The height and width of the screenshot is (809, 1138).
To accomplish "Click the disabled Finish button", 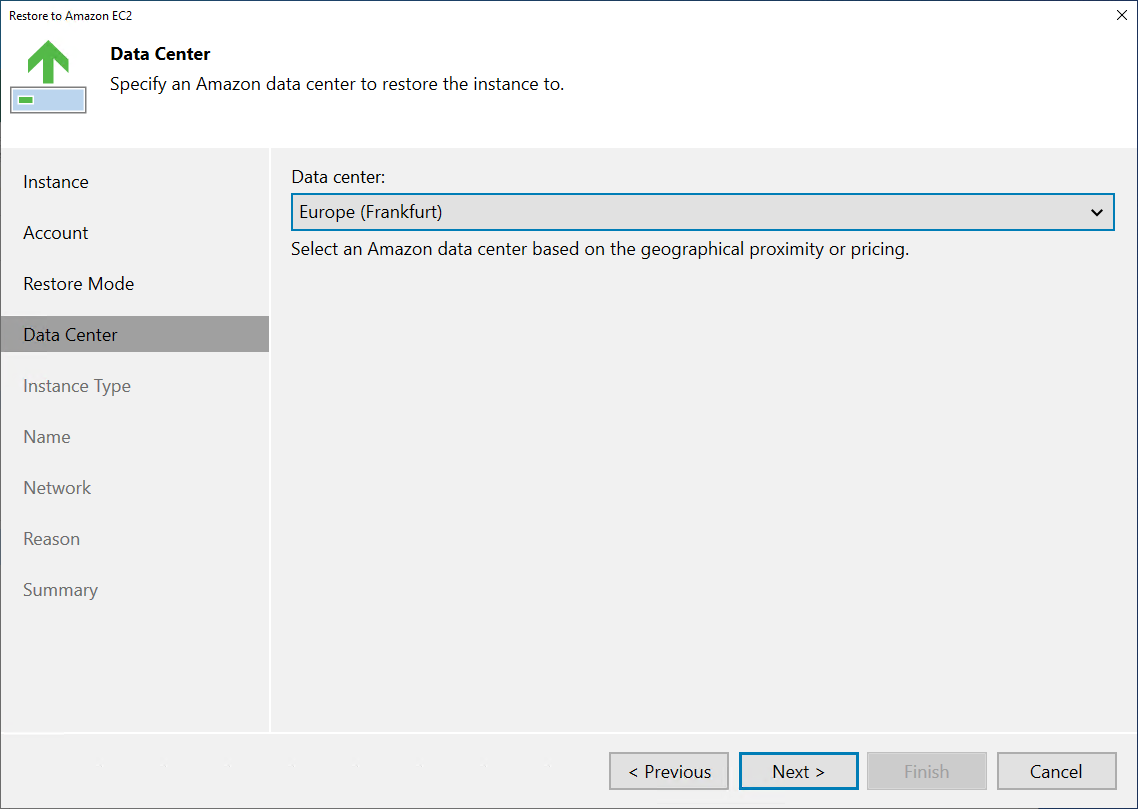I will click(927, 771).
